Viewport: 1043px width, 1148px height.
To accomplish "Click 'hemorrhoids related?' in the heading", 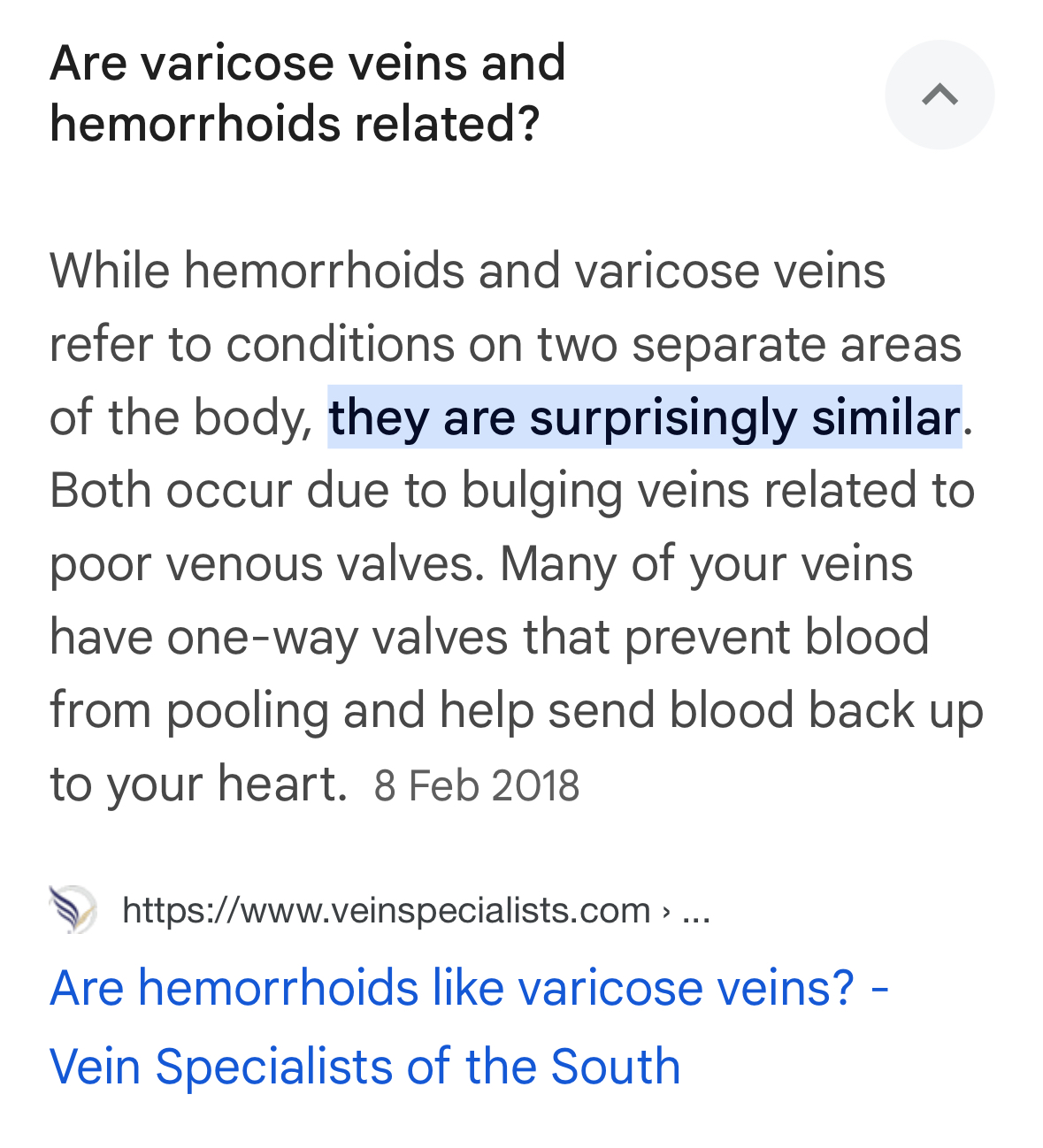I will tap(295, 123).
